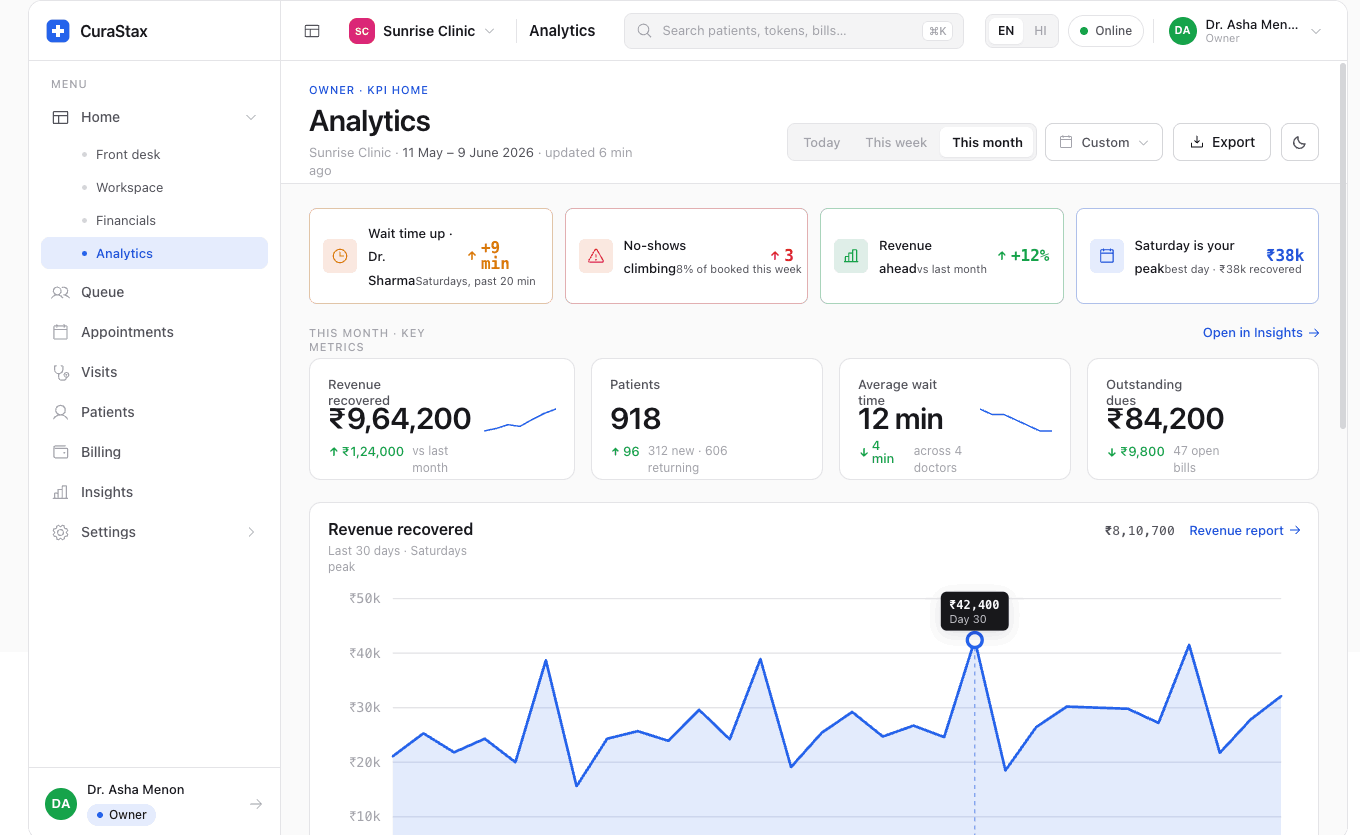Switch language to HI
1360x835 pixels.
(1040, 31)
